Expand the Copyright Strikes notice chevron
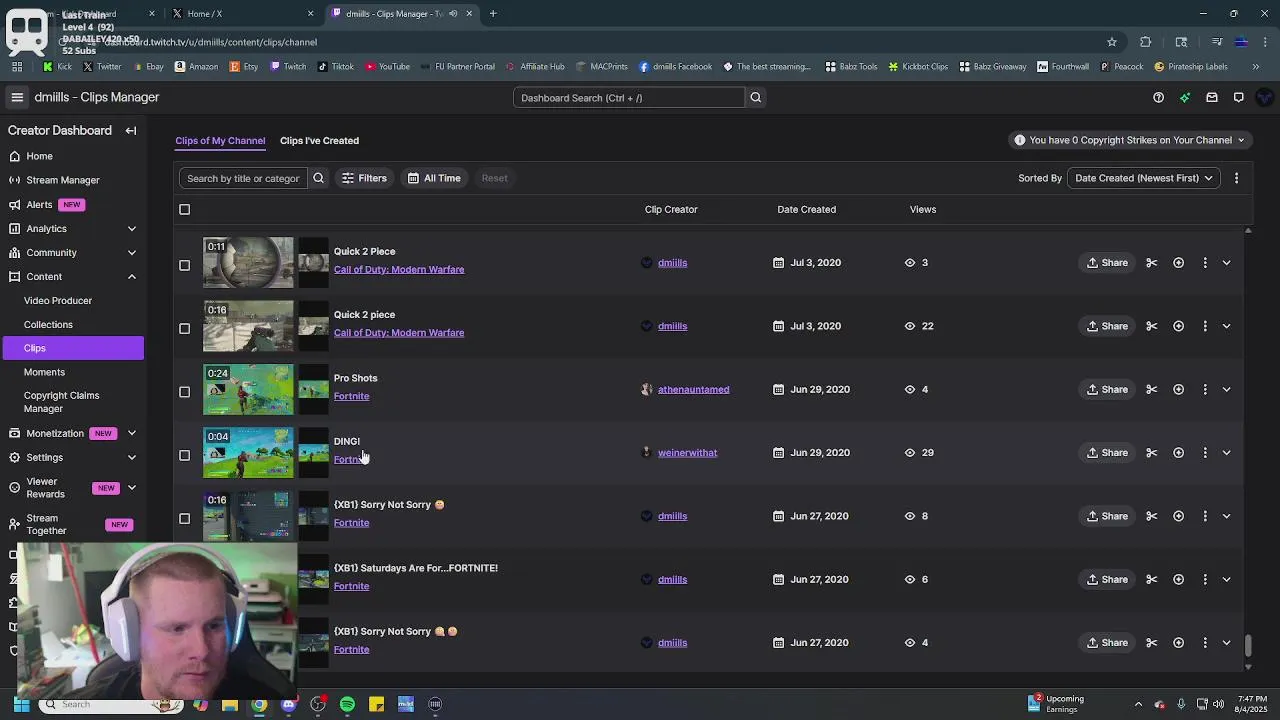Image resolution: width=1280 pixels, height=720 pixels. pyautogui.click(x=1241, y=140)
